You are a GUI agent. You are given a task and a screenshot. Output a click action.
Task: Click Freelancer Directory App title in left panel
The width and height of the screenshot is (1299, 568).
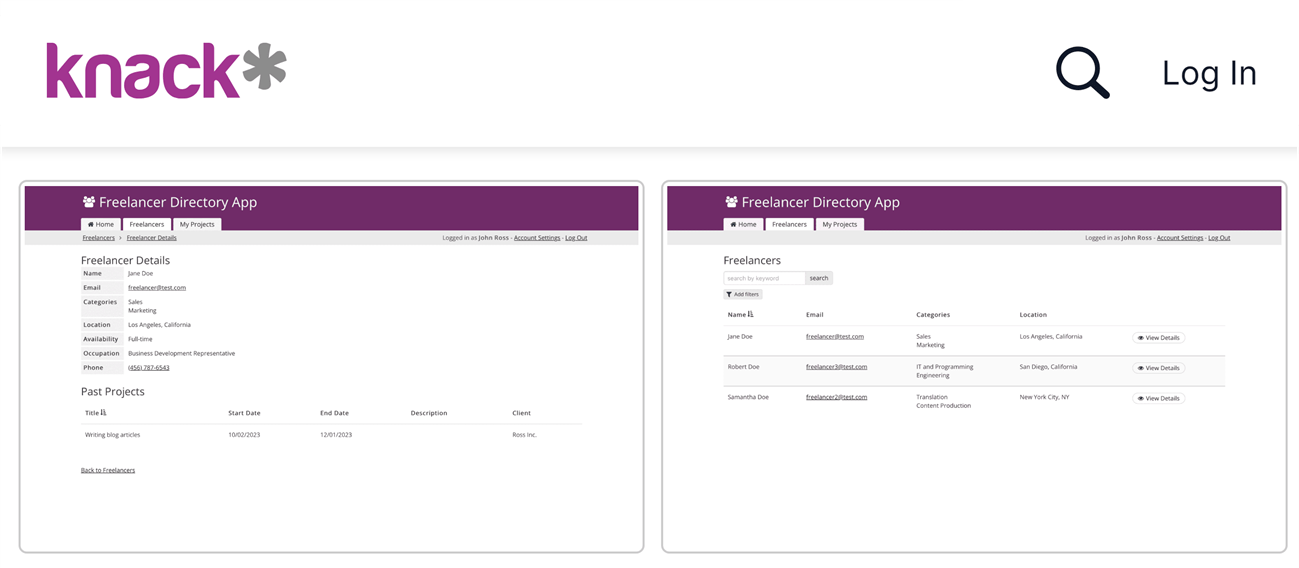click(178, 202)
